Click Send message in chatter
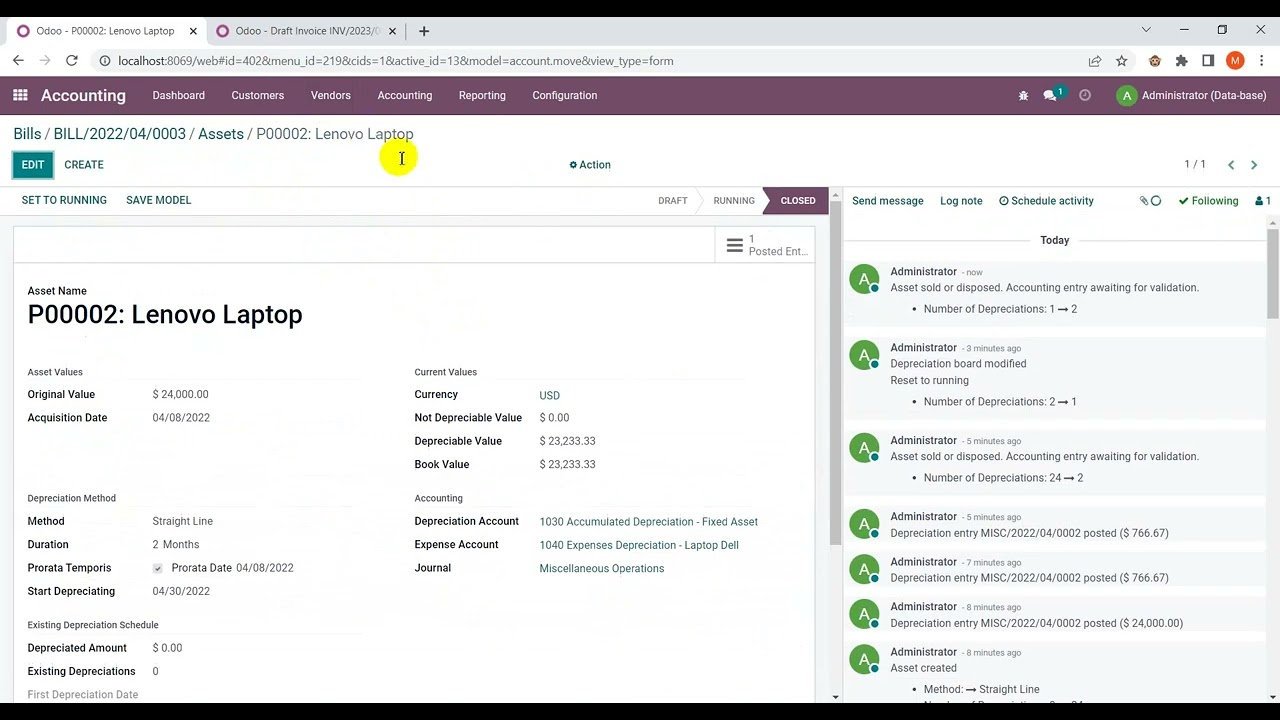 (x=888, y=201)
